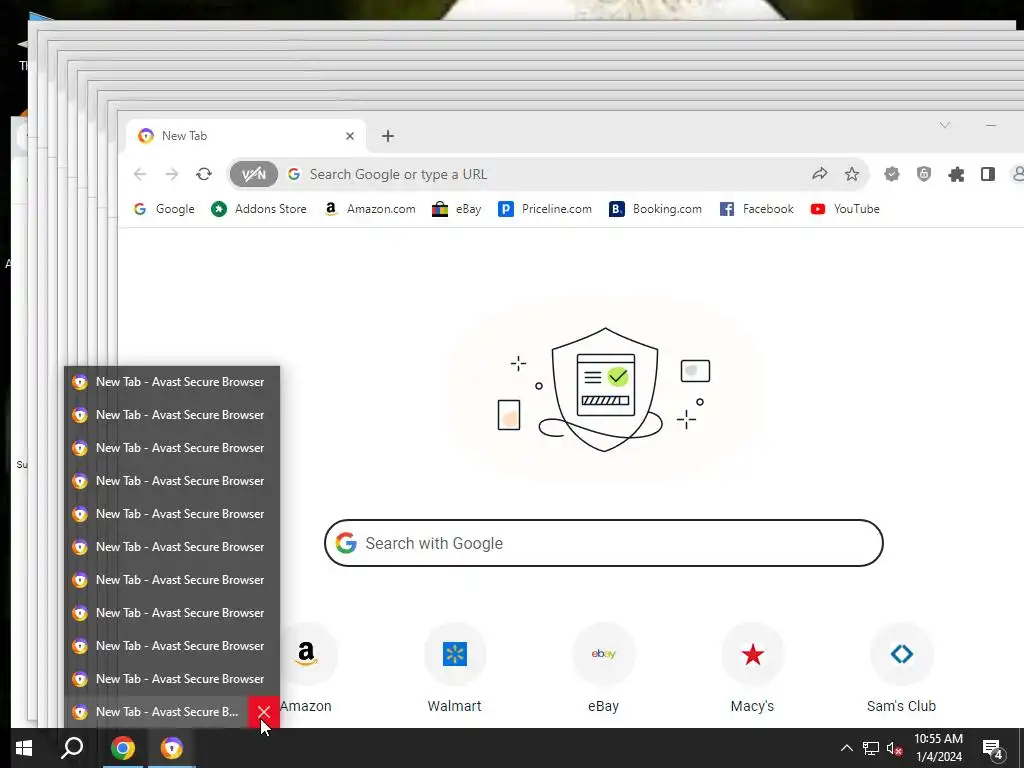Open the Priceline.com bookmark
Viewport: 1024px width, 768px height.
point(545,209)
